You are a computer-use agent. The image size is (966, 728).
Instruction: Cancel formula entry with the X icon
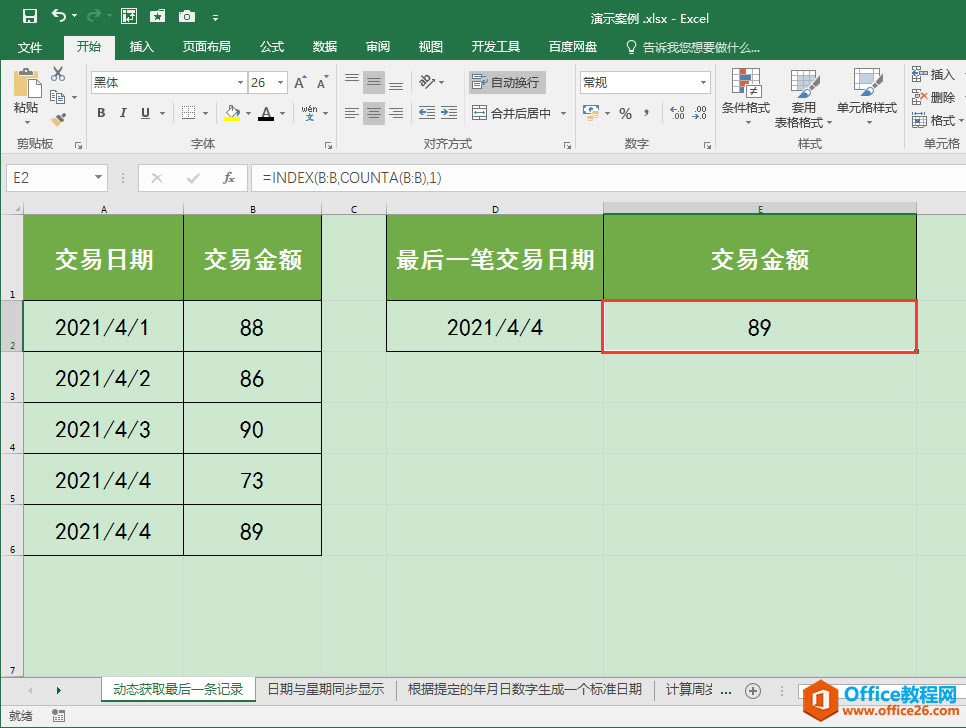(x=156, y=179)
